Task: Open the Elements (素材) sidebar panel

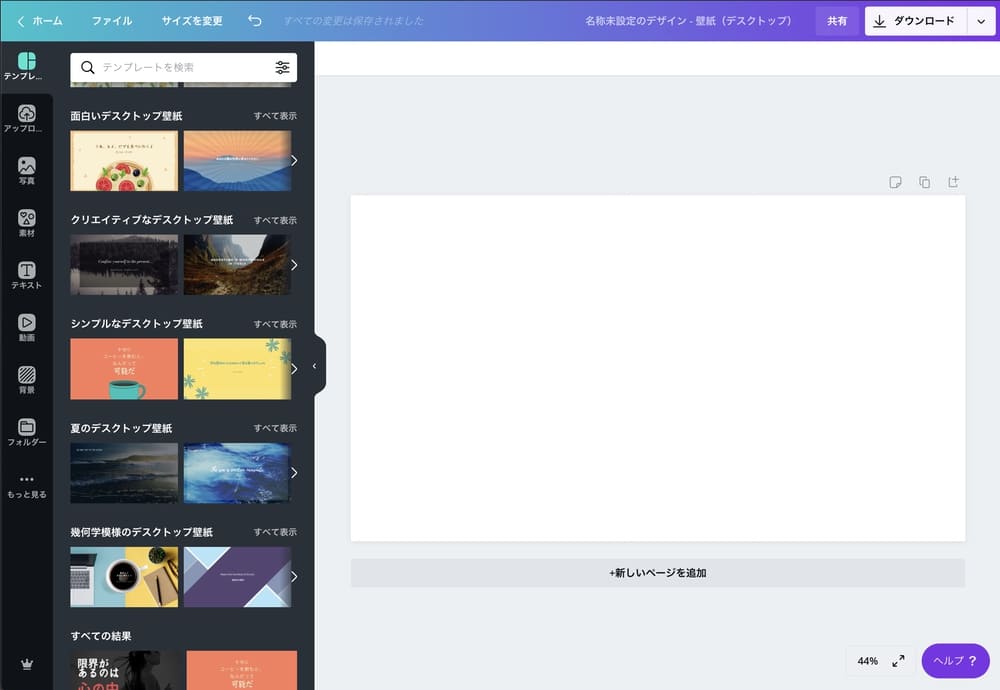Action: [x=26, y=223]
